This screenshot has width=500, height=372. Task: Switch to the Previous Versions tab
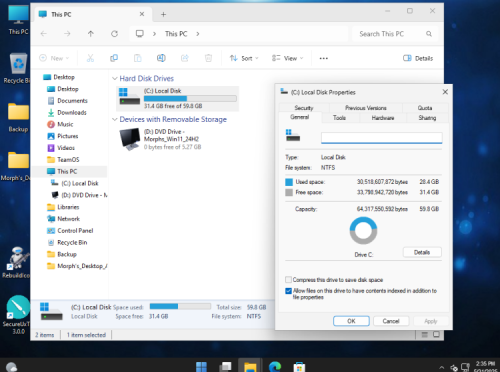pyautogui.click(x=366, y=108)
